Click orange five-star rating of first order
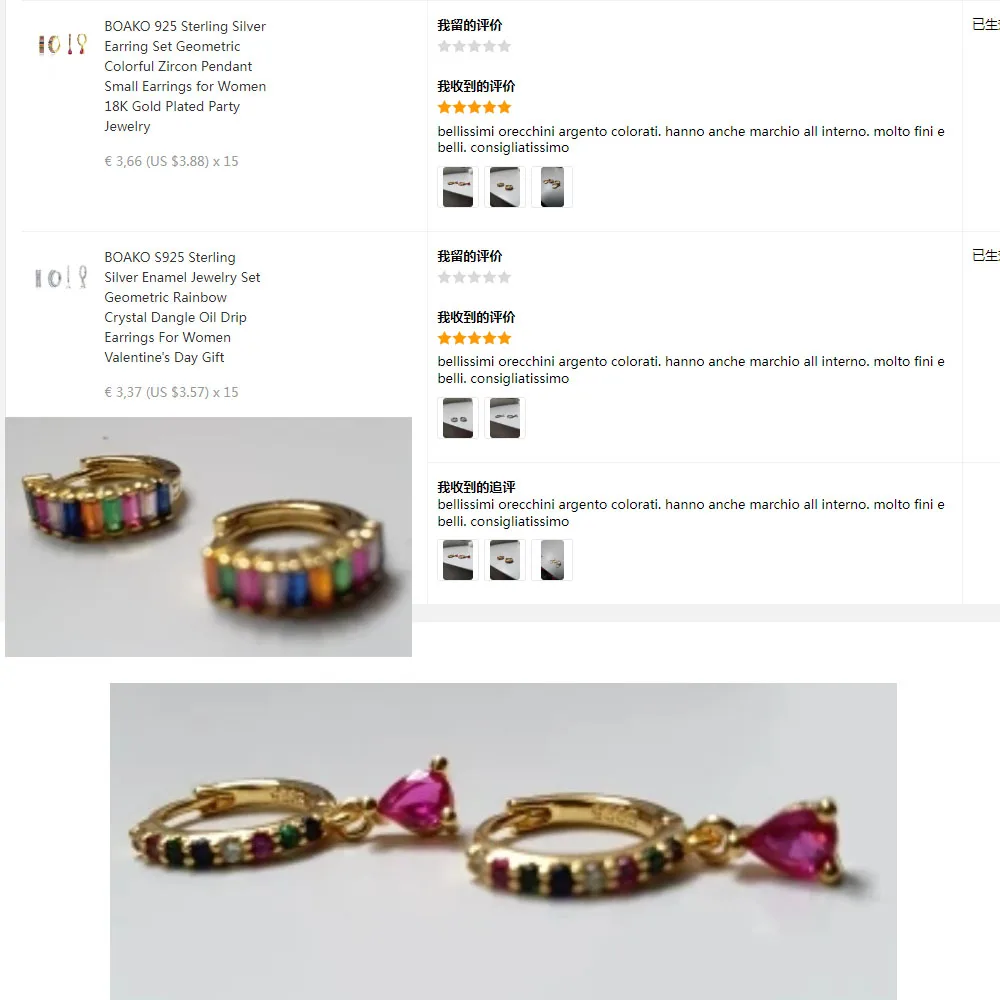 tap(474, 107)
